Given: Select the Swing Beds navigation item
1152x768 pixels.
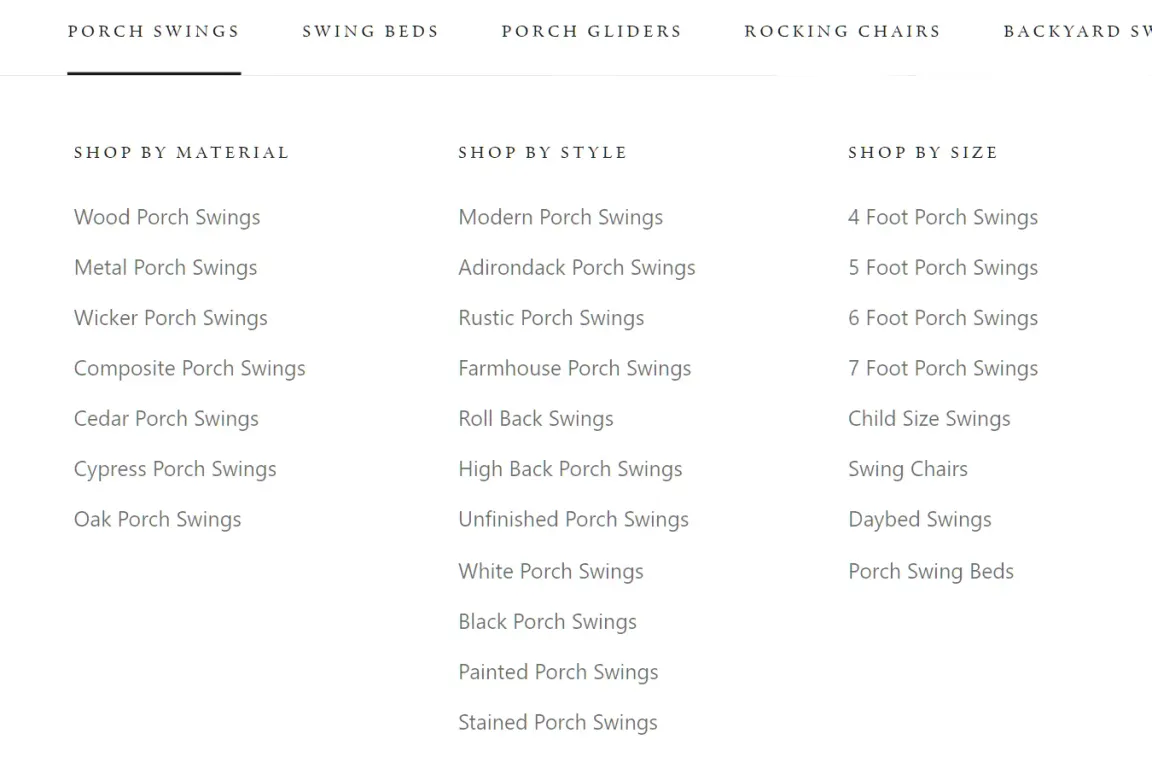Looking at the screenshot, I should 370,31.
